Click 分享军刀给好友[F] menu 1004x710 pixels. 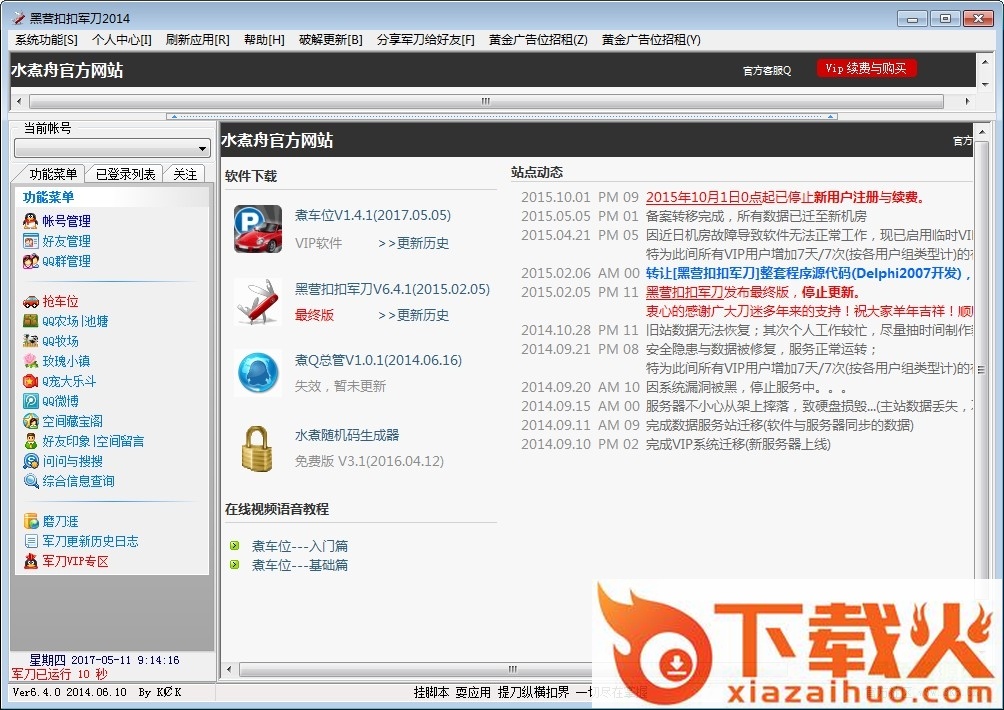pos(425,40)
